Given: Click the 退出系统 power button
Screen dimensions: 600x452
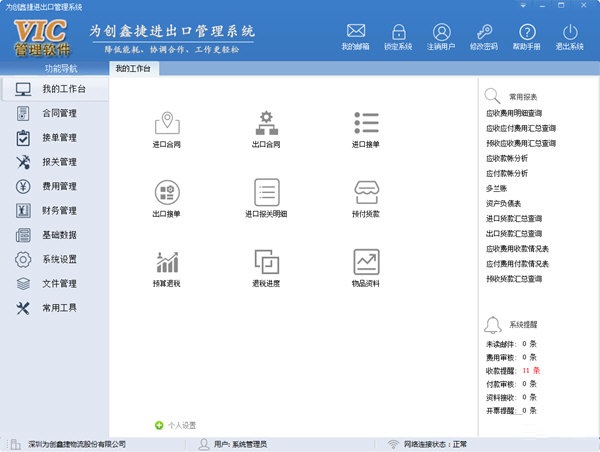Looking at the screenshot, I should 571,36.
